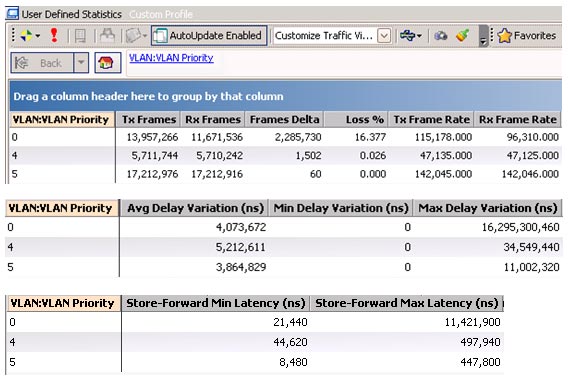
Task: Select the Rx Frame Rate value 96,310.000
Action: [x=532, y=137]
